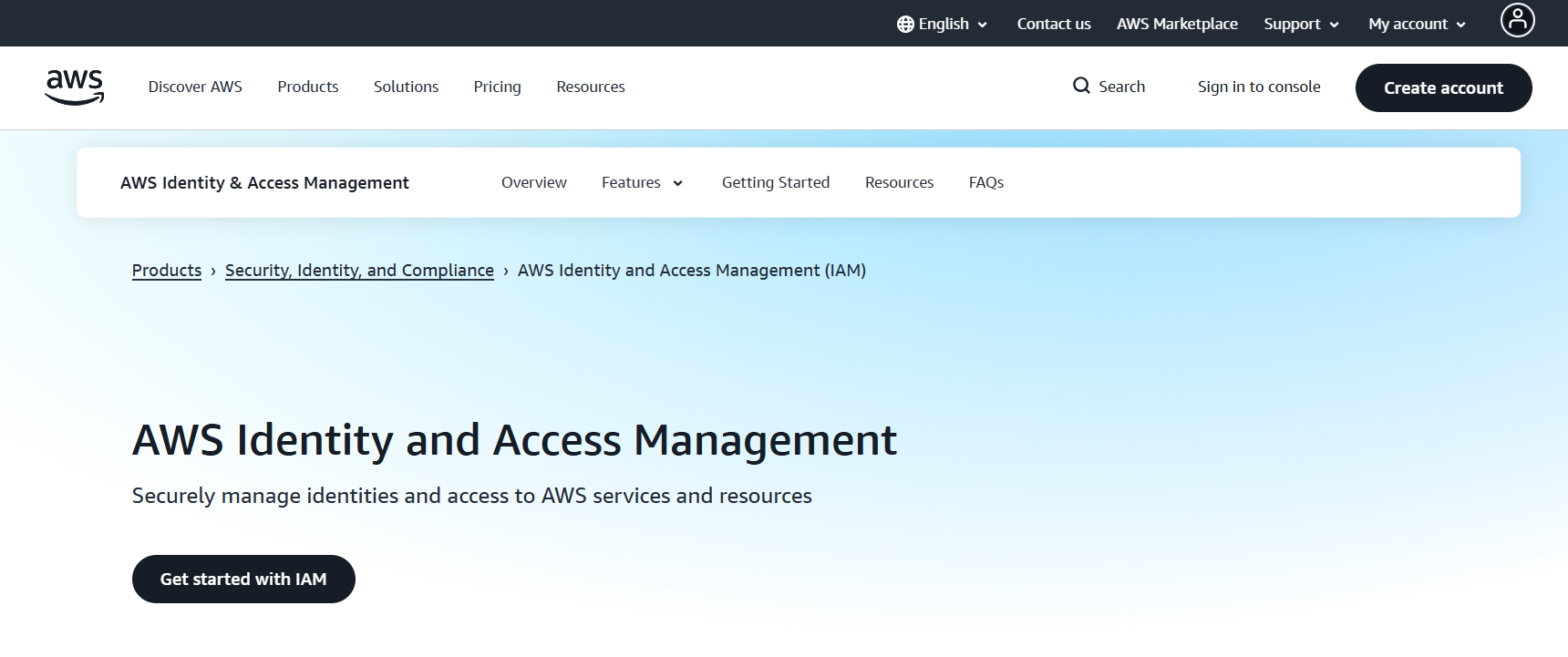Open the FAQs tab
Screen dimensions: 1568x657
point(986,182)
